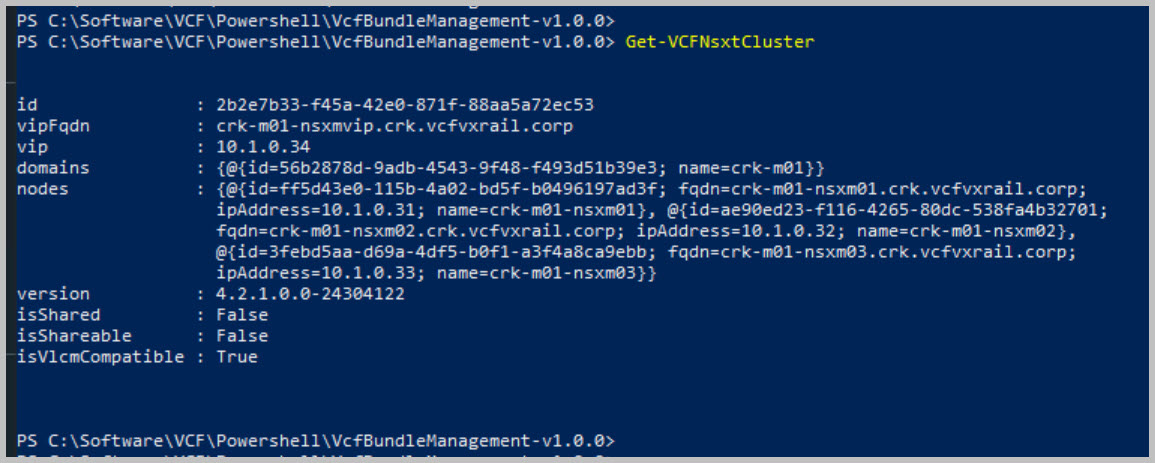This screenshot has height=463, width=1155.
Task: Click the nodes field label
Action: (43, 189)
